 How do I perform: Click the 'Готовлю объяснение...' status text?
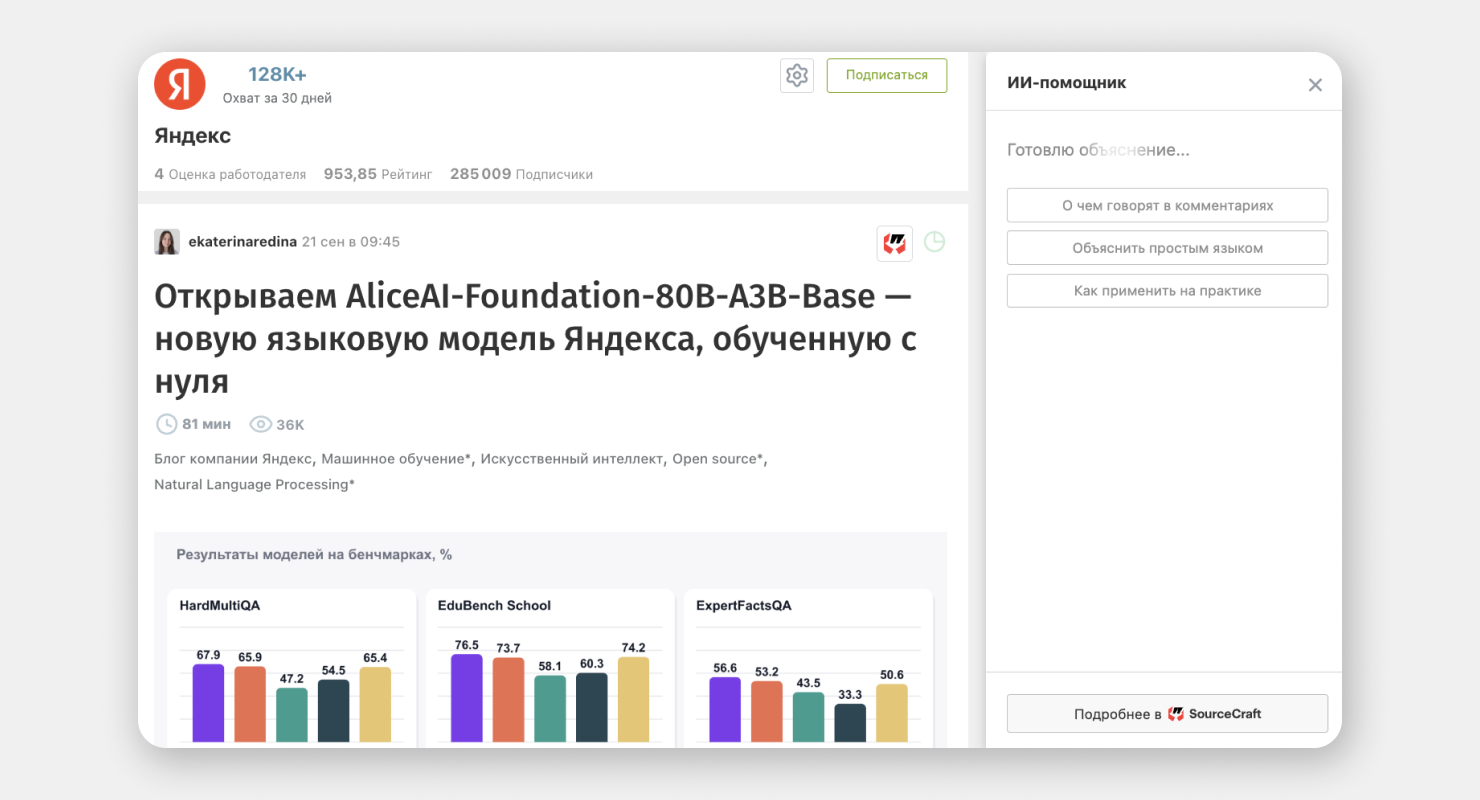(x=1098, y=150)
